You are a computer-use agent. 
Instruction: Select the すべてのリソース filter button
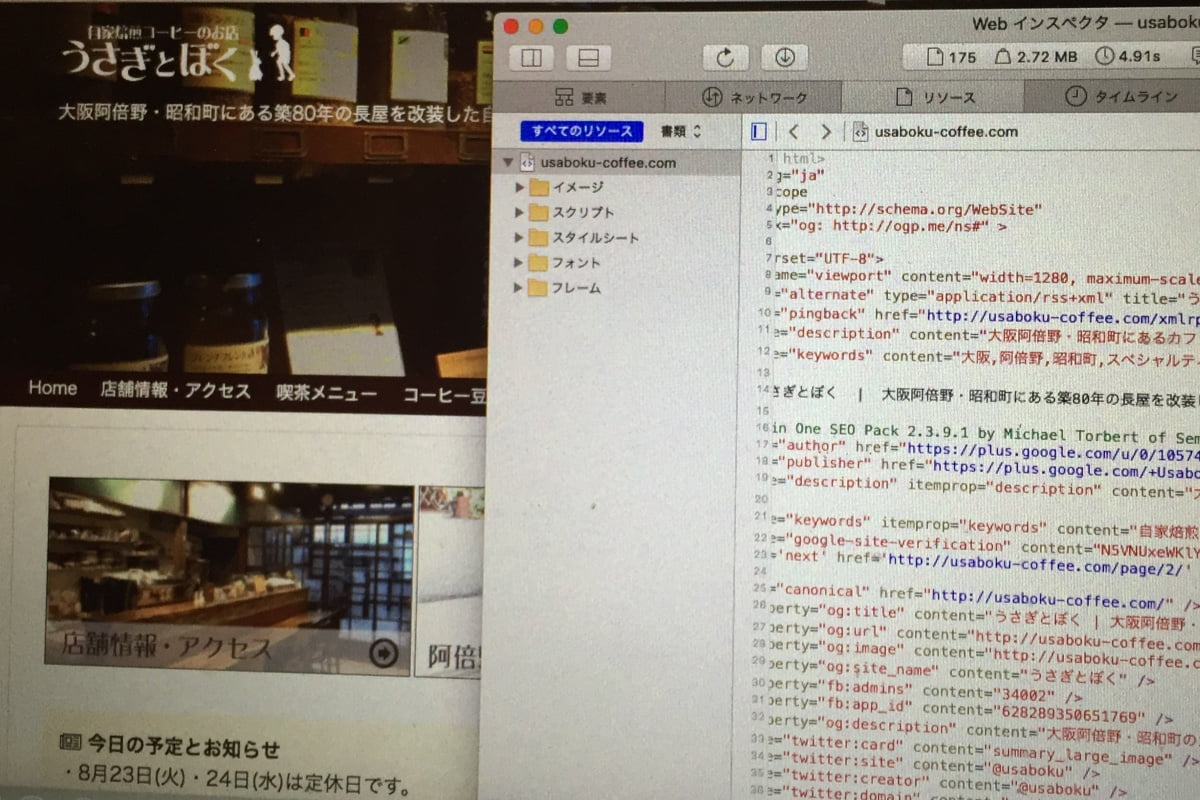[x=582, y=131]
